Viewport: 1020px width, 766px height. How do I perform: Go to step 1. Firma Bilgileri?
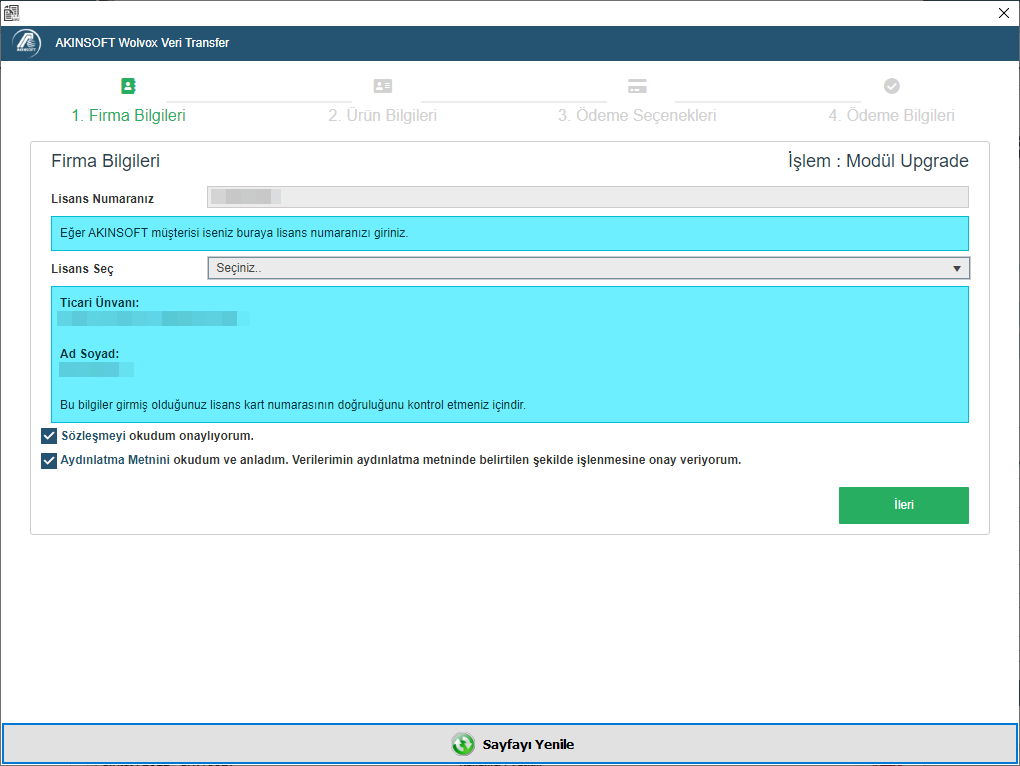tap(128, 116)
